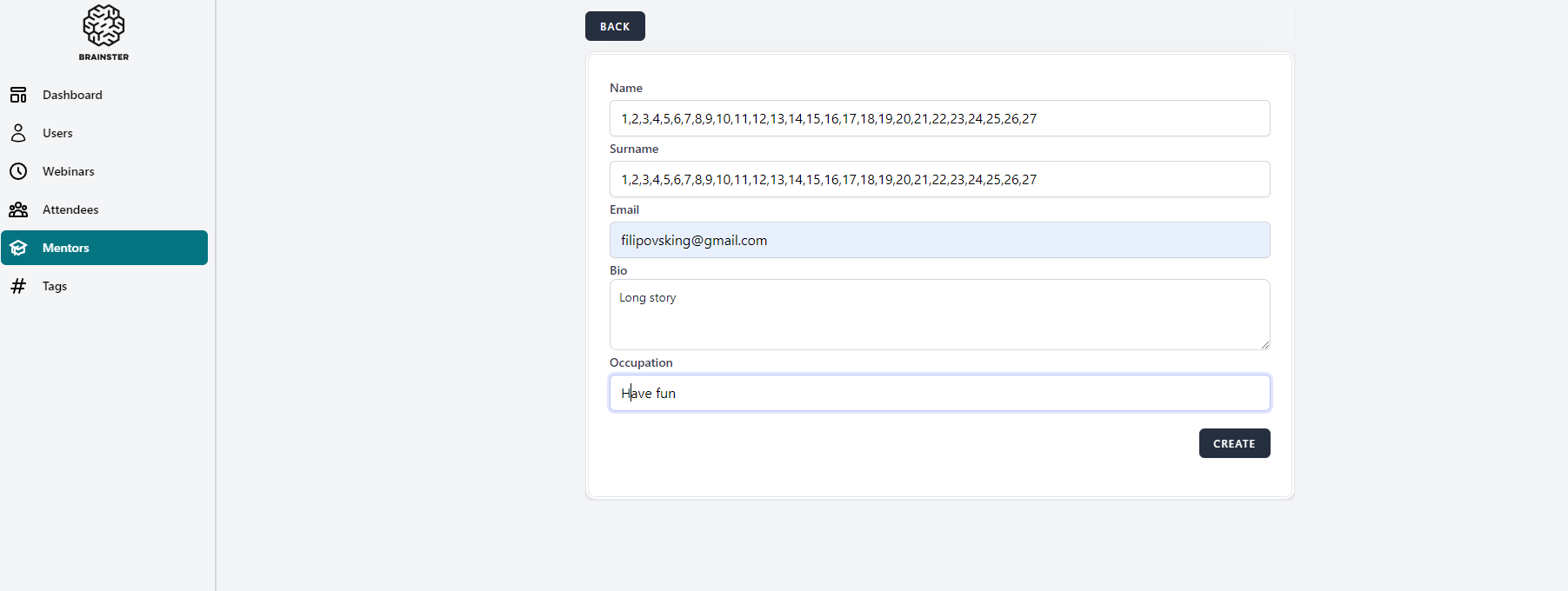Click the Users person icon

[x=18, y=133]
